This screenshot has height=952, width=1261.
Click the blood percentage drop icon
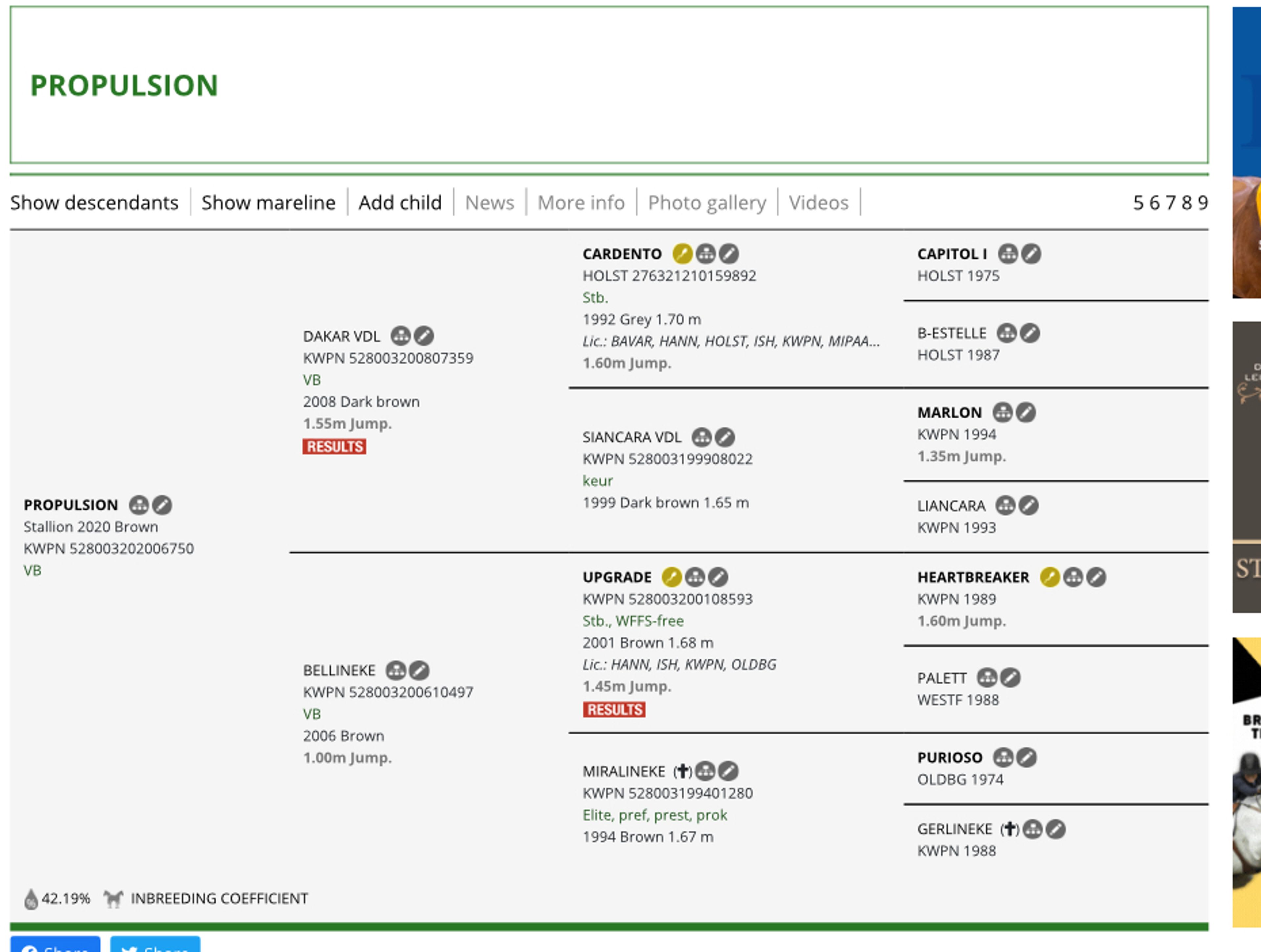[31, 899]
